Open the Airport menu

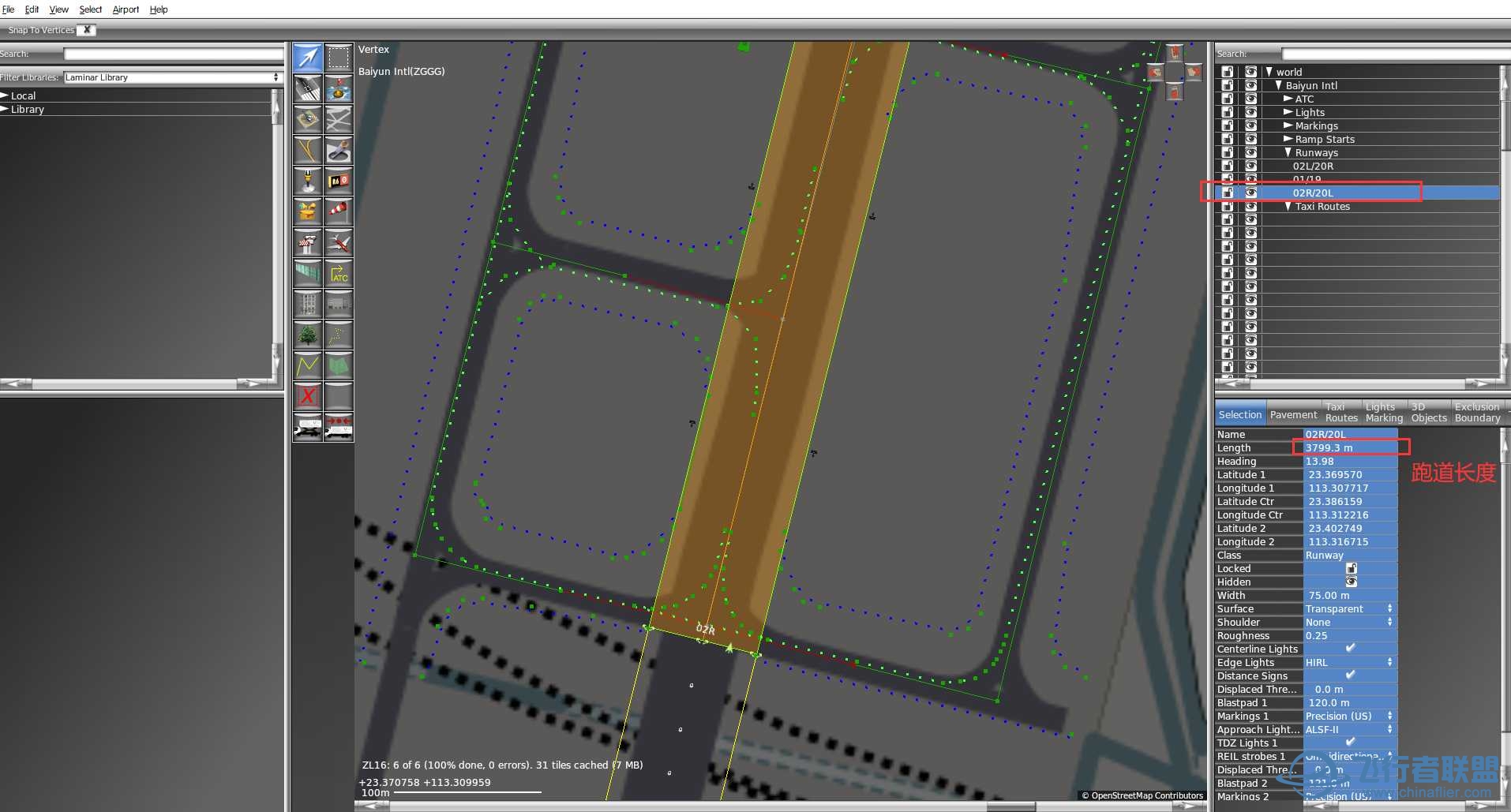click(x=126, y=9)
